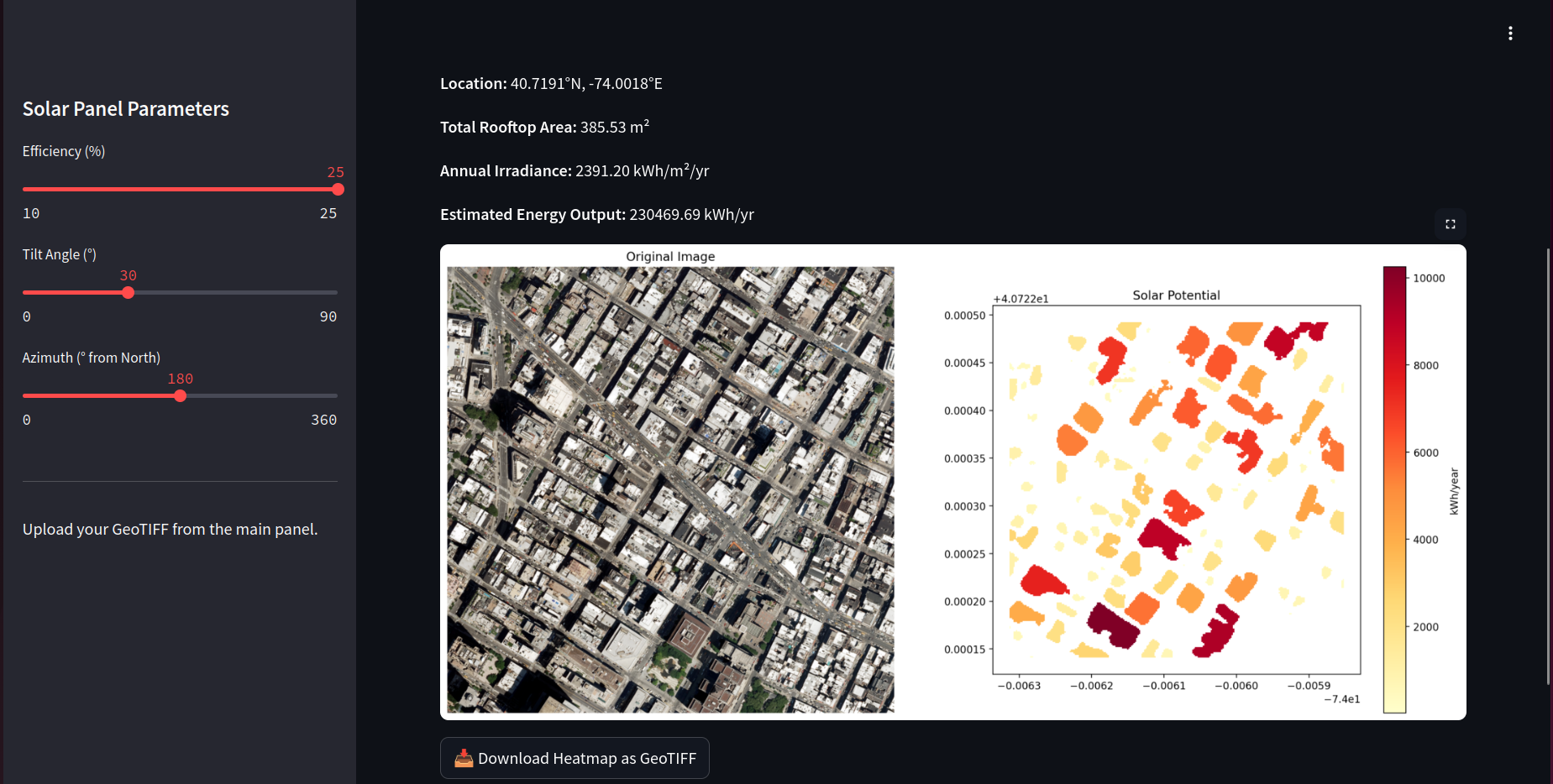The height and width of the screenshot is (784, 1553).
Task: Click the Efficiency slider handle at 25
Action: click(x=338, y=190)
